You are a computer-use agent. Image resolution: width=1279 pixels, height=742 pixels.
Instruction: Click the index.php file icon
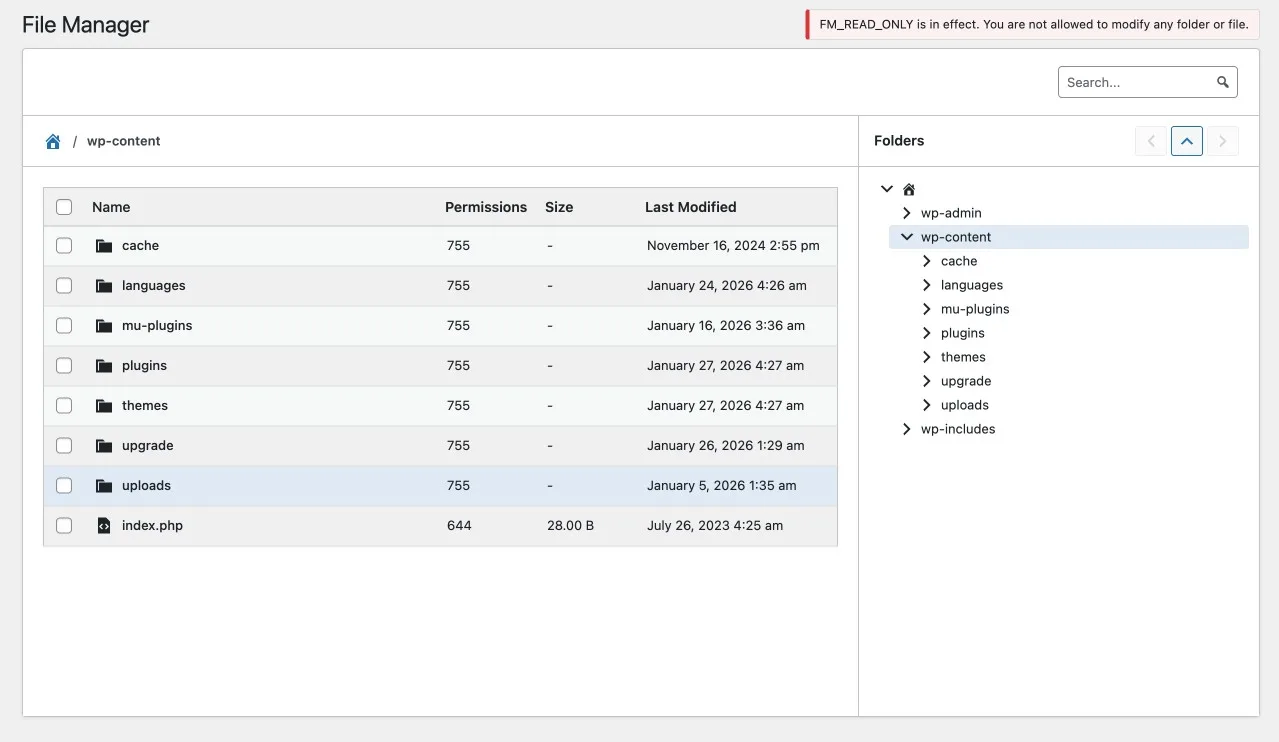point(104,525)
